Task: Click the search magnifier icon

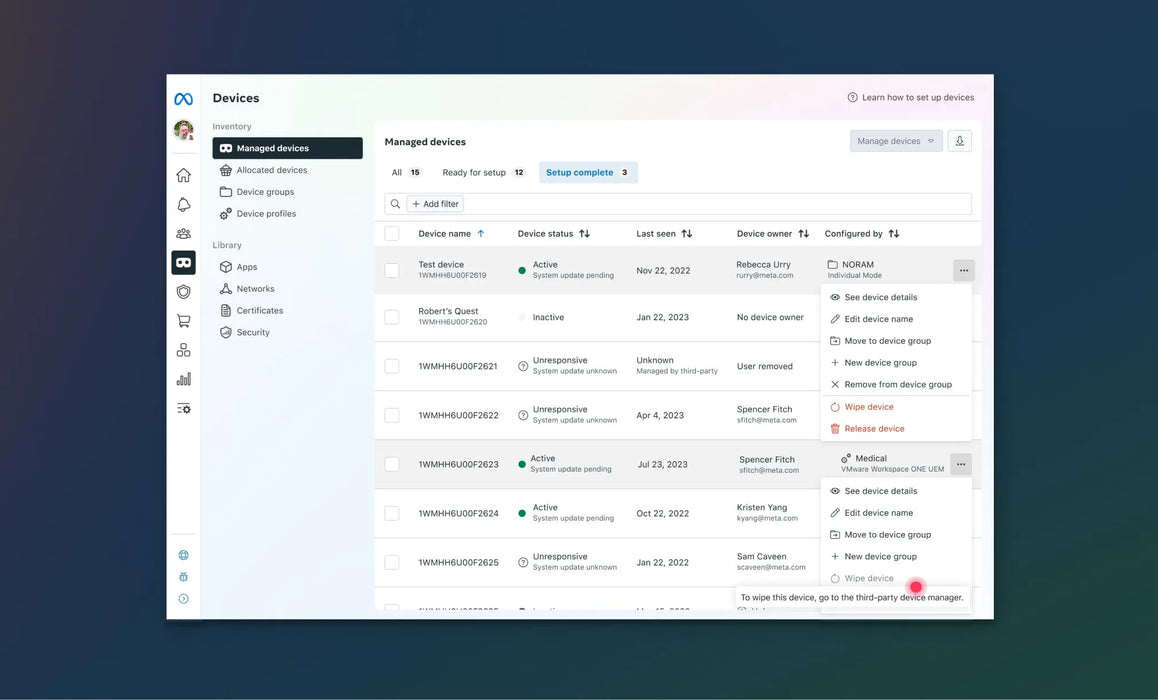Action: (396, 204)
